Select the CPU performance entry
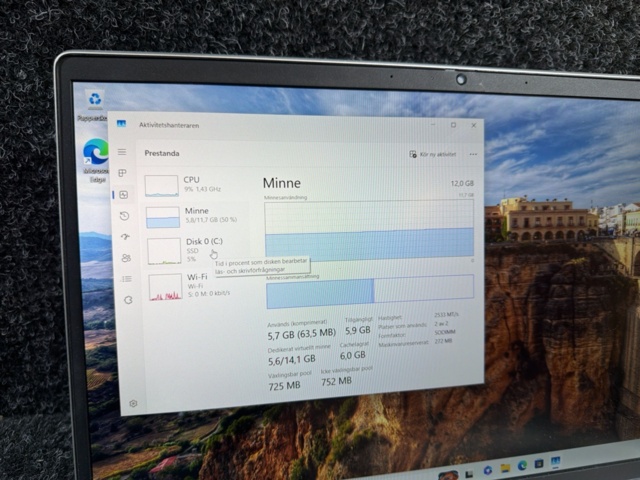 [x=196, y=185]
